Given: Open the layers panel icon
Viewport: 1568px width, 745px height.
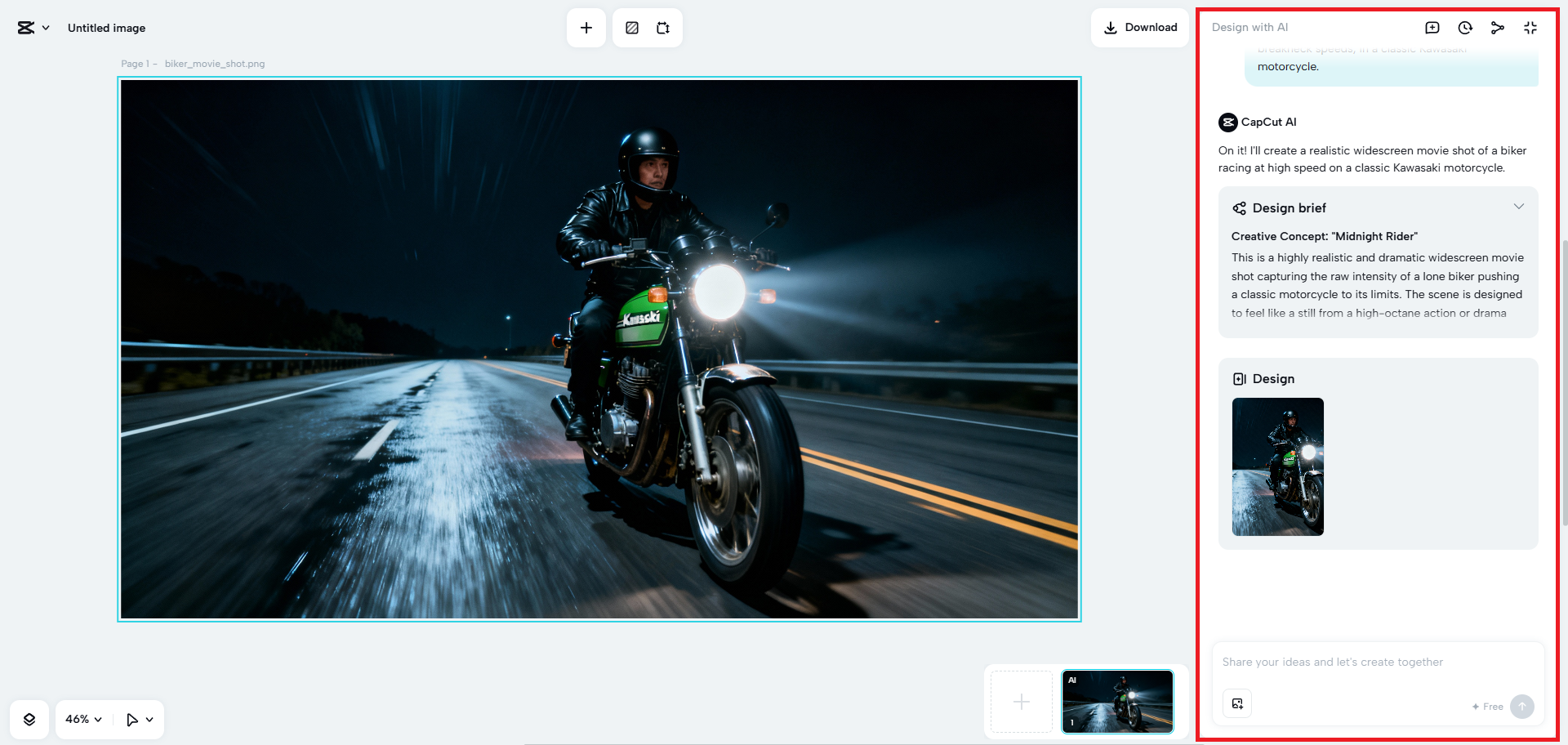Looking at the screenshot, I should [29, 720].
